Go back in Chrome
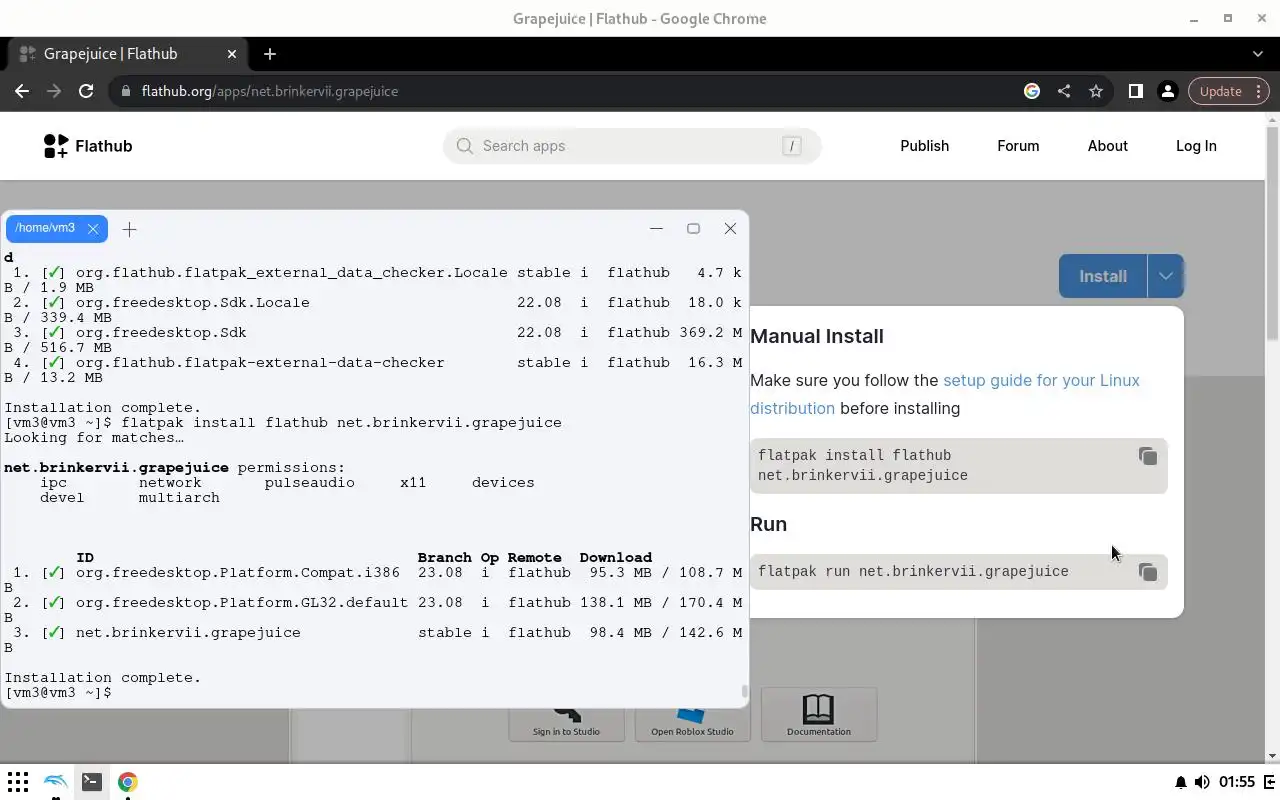The image size is (1280, 800). 22,91
